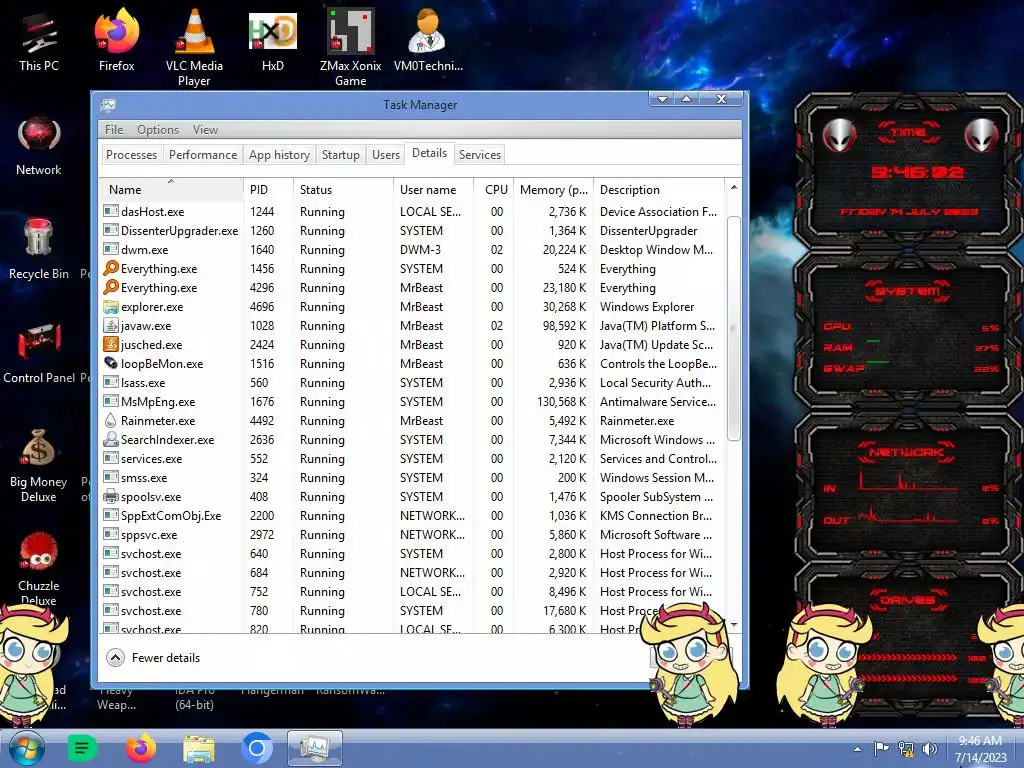Select the loopBeMon.exe process icon

tap(111, 363)
